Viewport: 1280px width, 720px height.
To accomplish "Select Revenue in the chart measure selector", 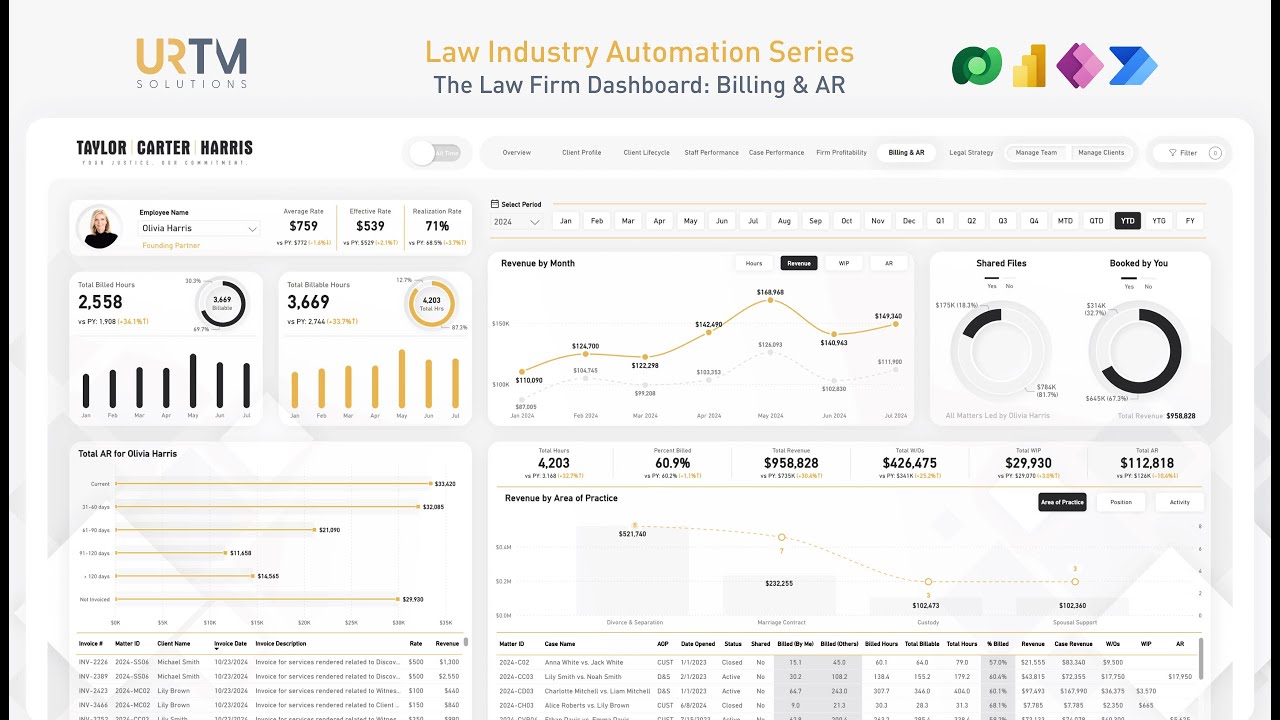I will click(x=799, y=263).
